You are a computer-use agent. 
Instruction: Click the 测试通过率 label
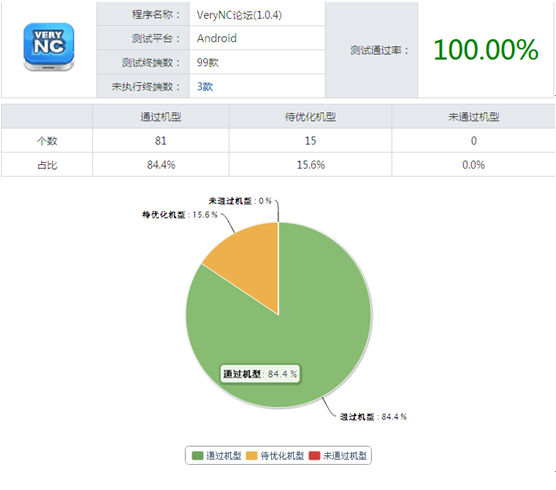coord(379,50)
